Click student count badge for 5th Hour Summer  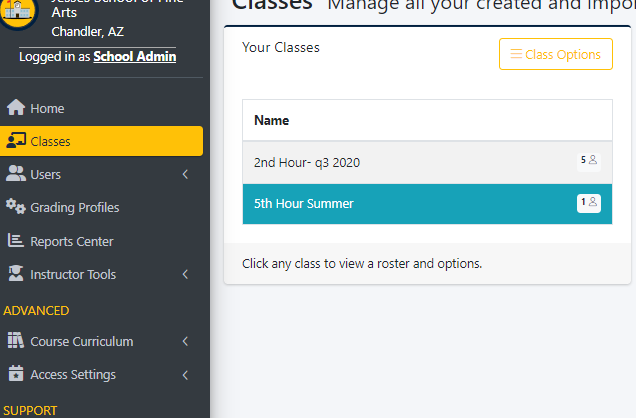(589, 203)
